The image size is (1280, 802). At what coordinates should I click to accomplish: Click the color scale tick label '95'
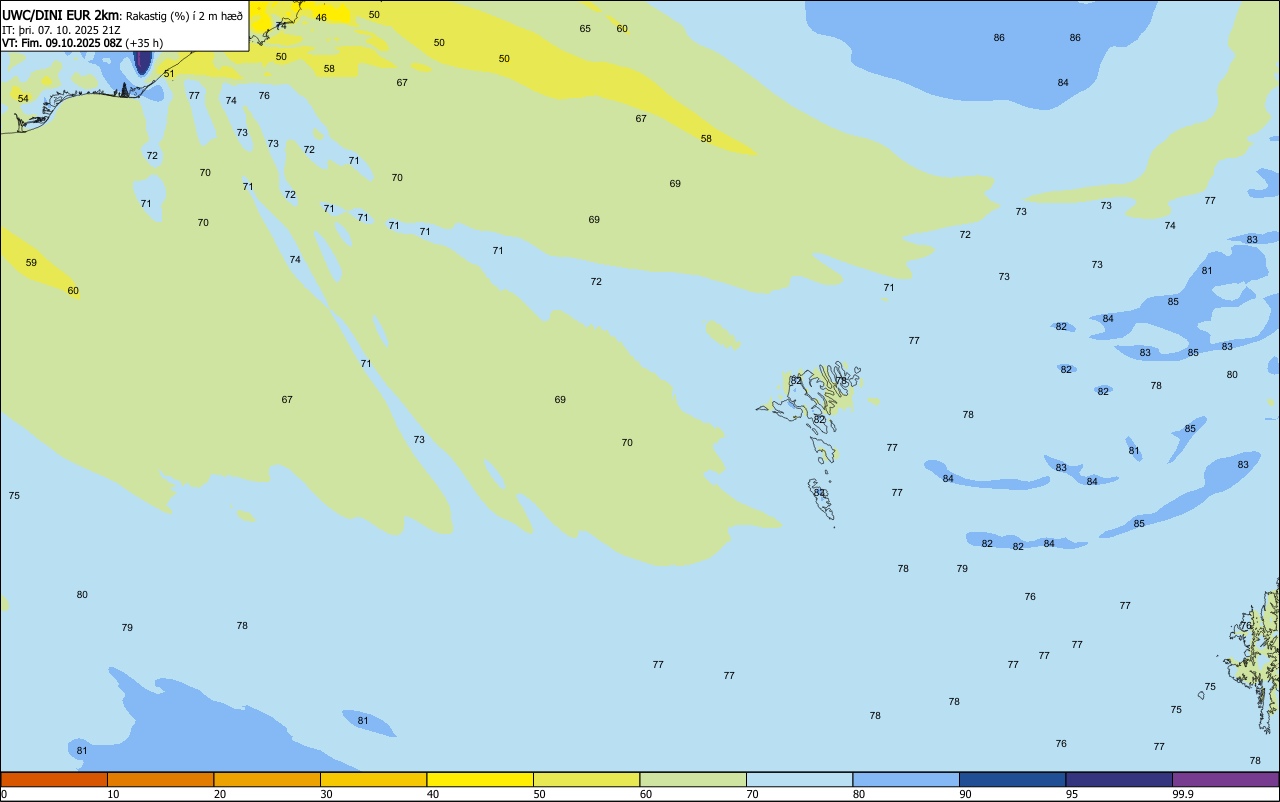1072,794
